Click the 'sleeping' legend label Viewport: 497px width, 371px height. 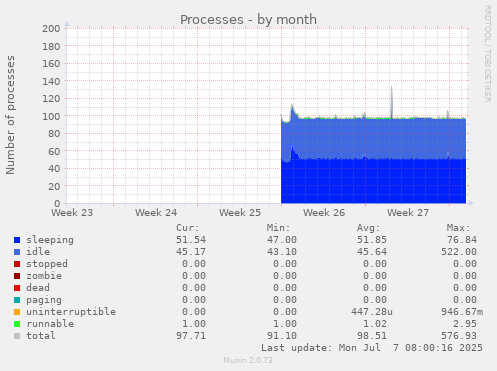tap(50, 240)
